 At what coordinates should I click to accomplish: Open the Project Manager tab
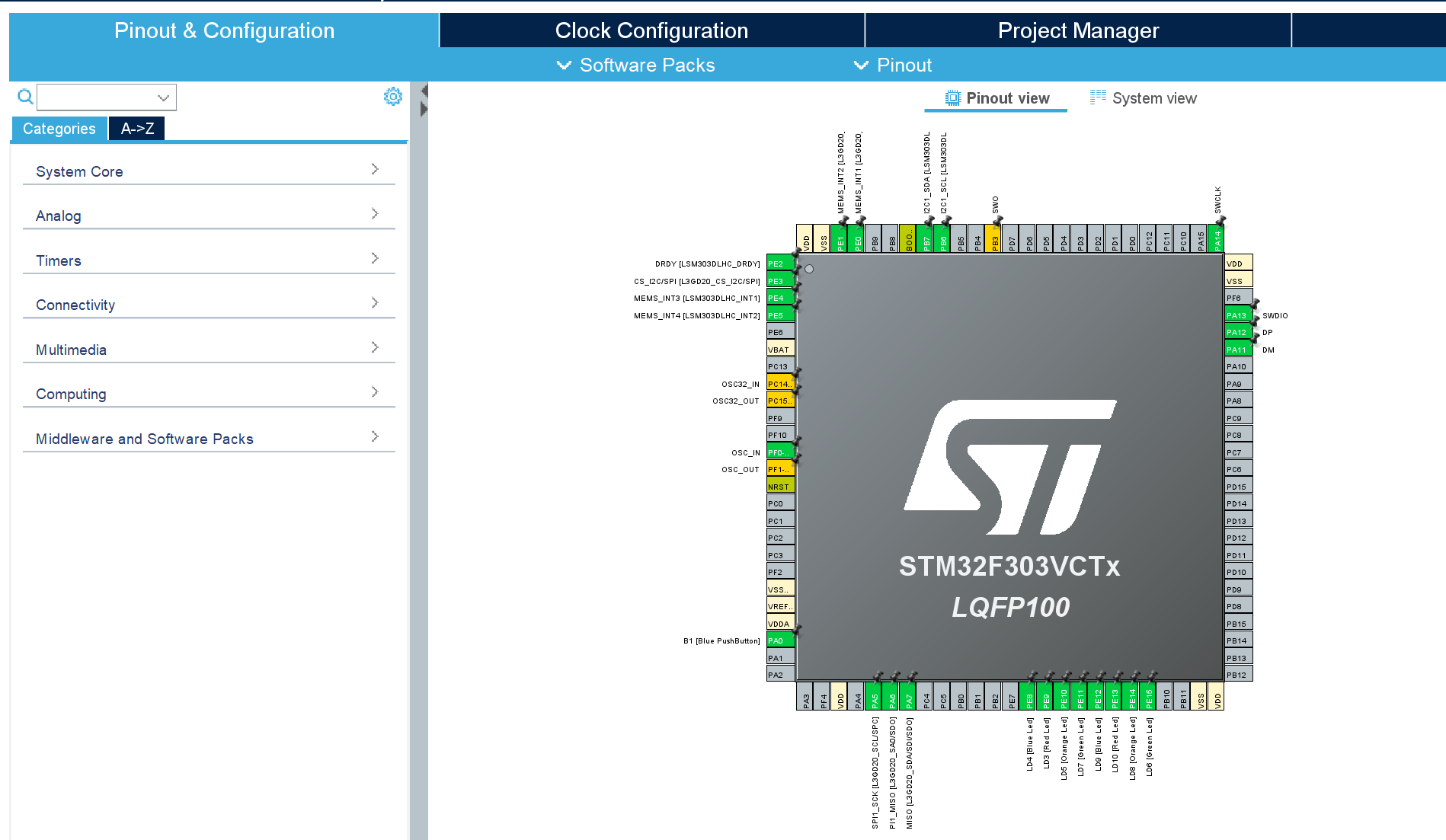pyautogui.click(x=1078, y=30)
